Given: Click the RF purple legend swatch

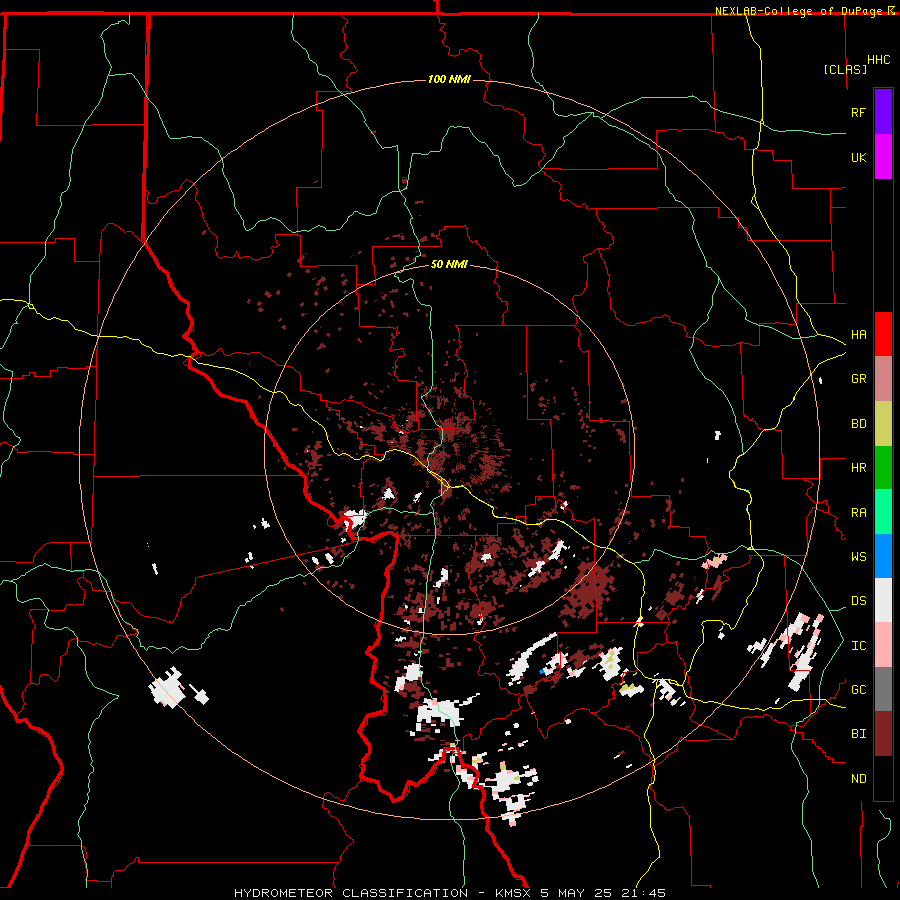Looking at the screenshot, I should point(883,112).
